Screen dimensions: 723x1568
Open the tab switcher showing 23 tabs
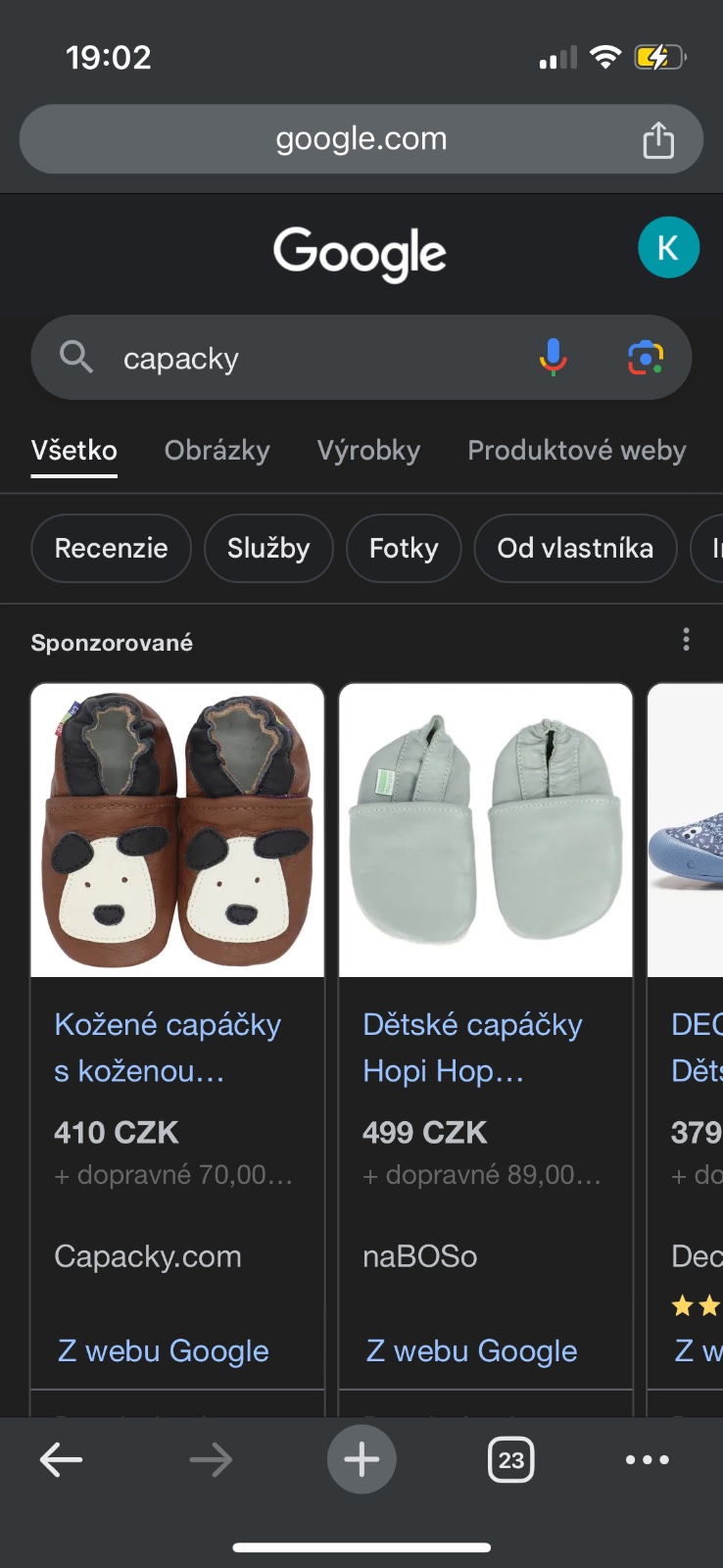pos(510,1460)
